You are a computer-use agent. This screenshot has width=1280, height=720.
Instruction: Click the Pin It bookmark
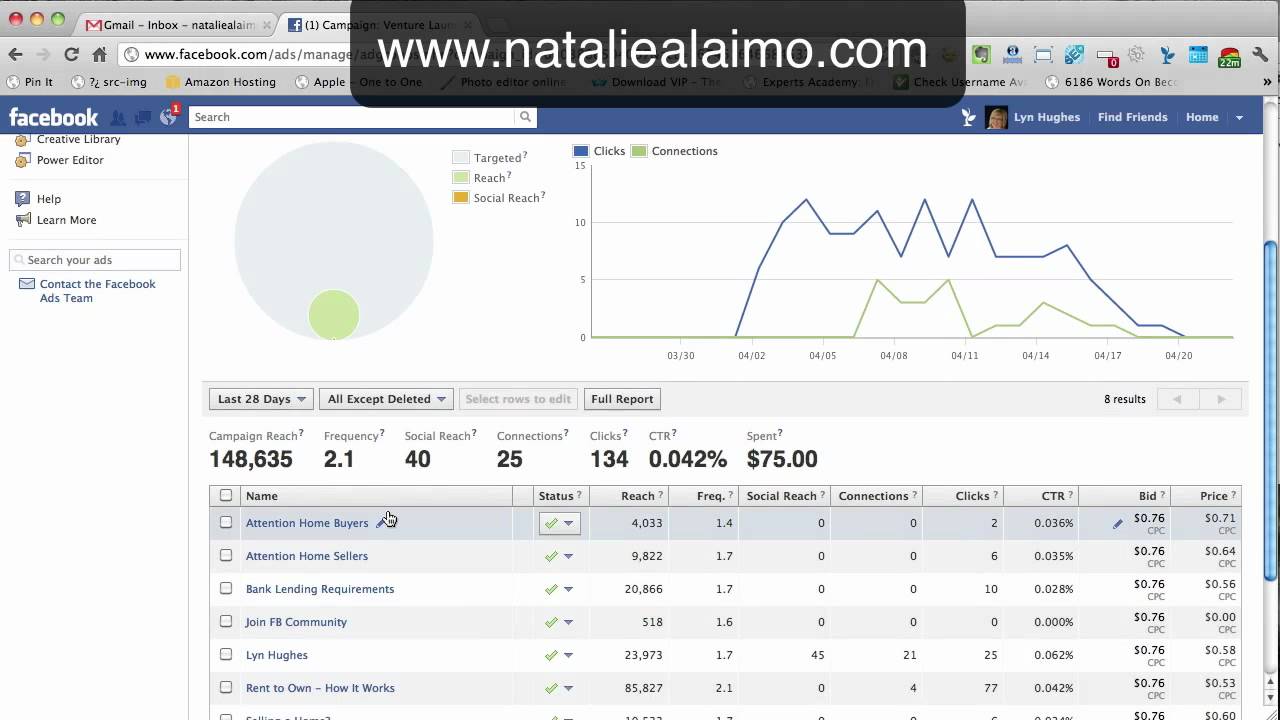pyautogui.click(x=30, y=82)
